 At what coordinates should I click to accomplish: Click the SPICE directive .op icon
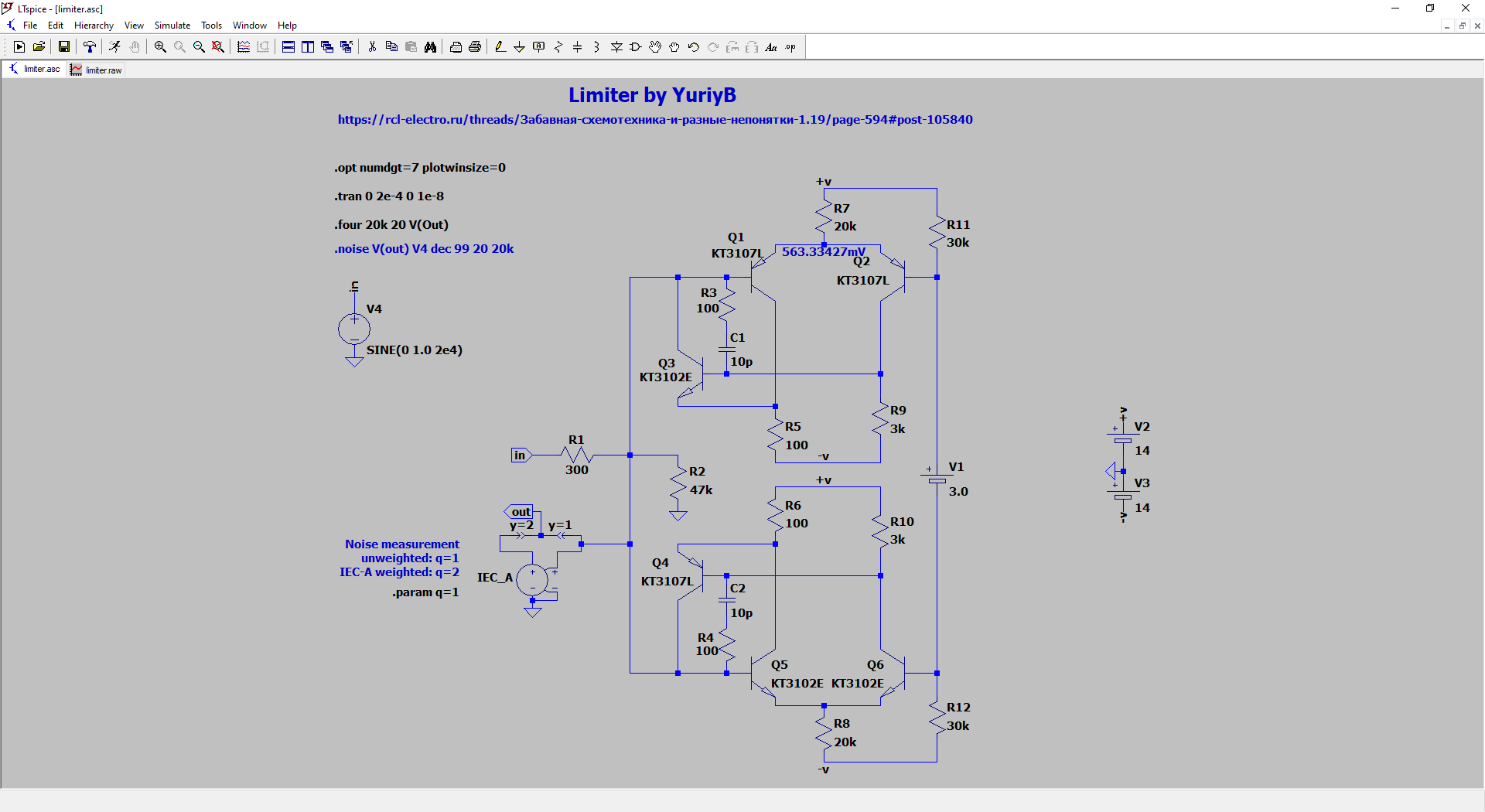click(x=790, y=47)
